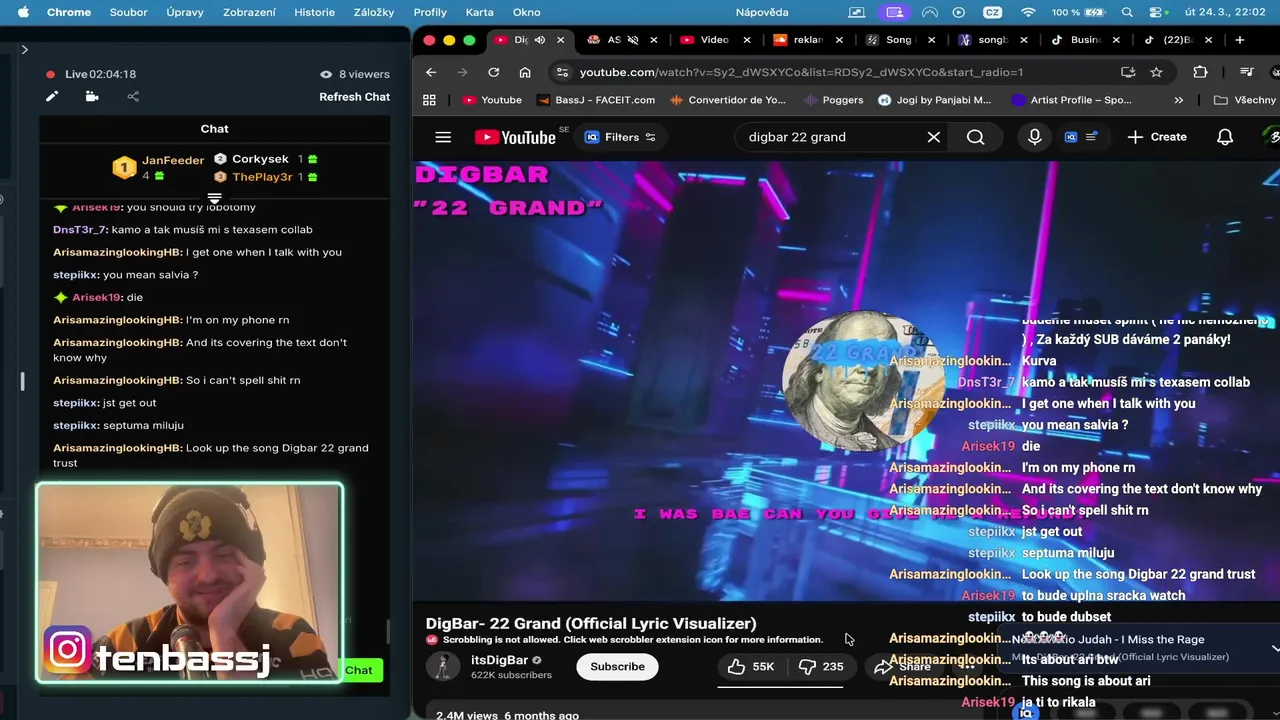1280x720 pixels.
Task: Click the YouTube logo
Action: [x=515, y=137]
